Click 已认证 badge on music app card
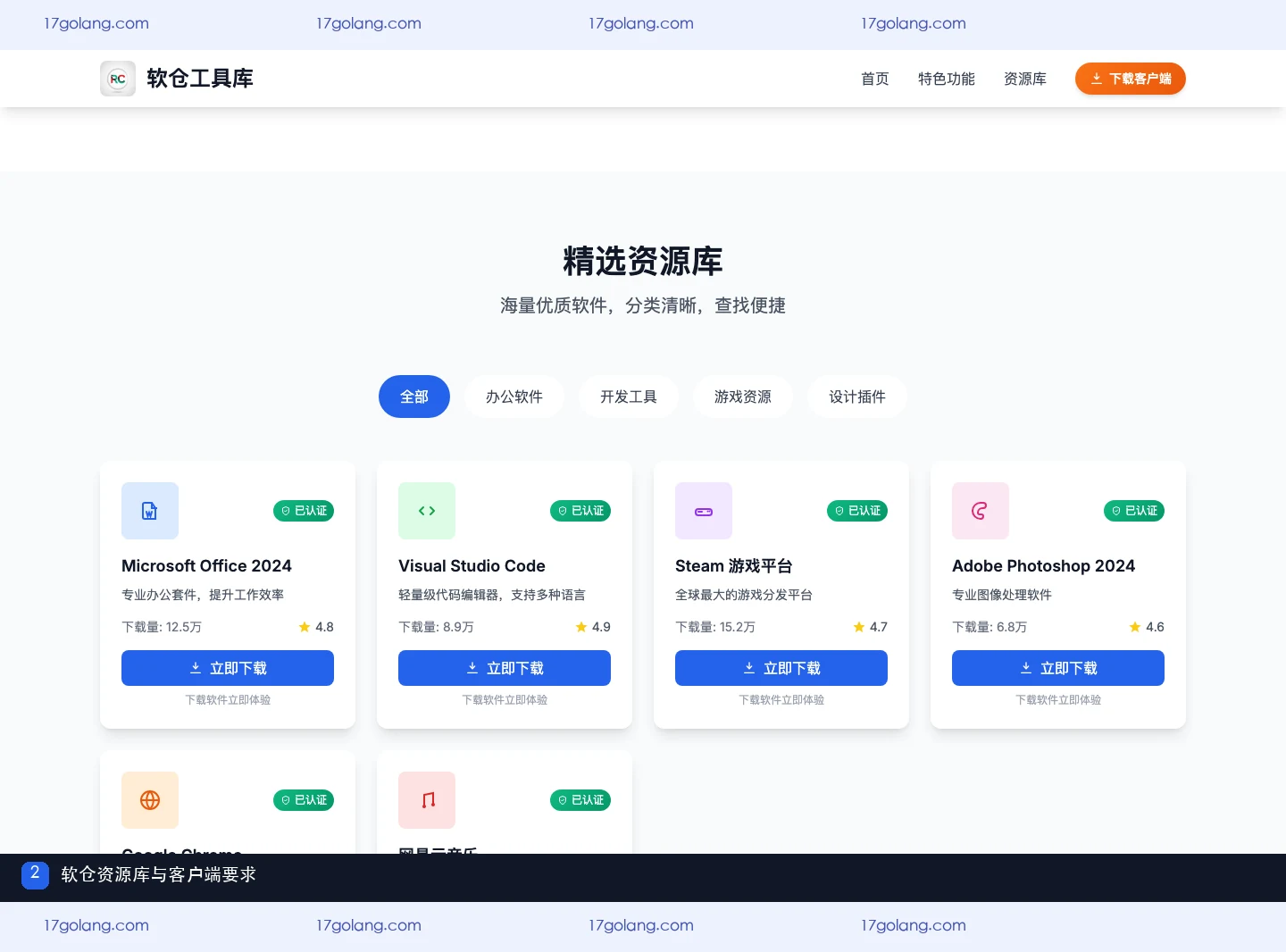Screen dimensions: 1286x952 580,800
